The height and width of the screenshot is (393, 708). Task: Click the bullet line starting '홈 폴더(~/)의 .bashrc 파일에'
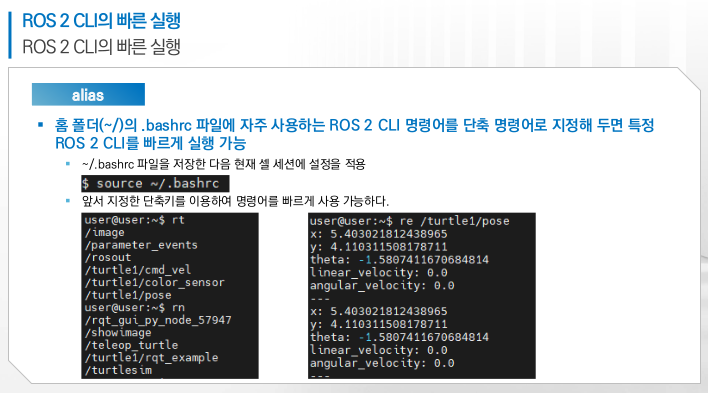354,125
